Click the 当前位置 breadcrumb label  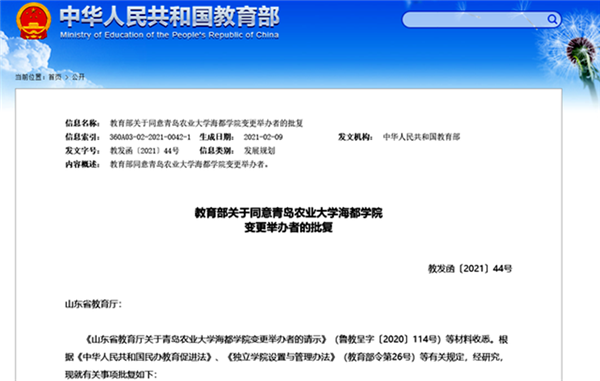coord(30,77)
